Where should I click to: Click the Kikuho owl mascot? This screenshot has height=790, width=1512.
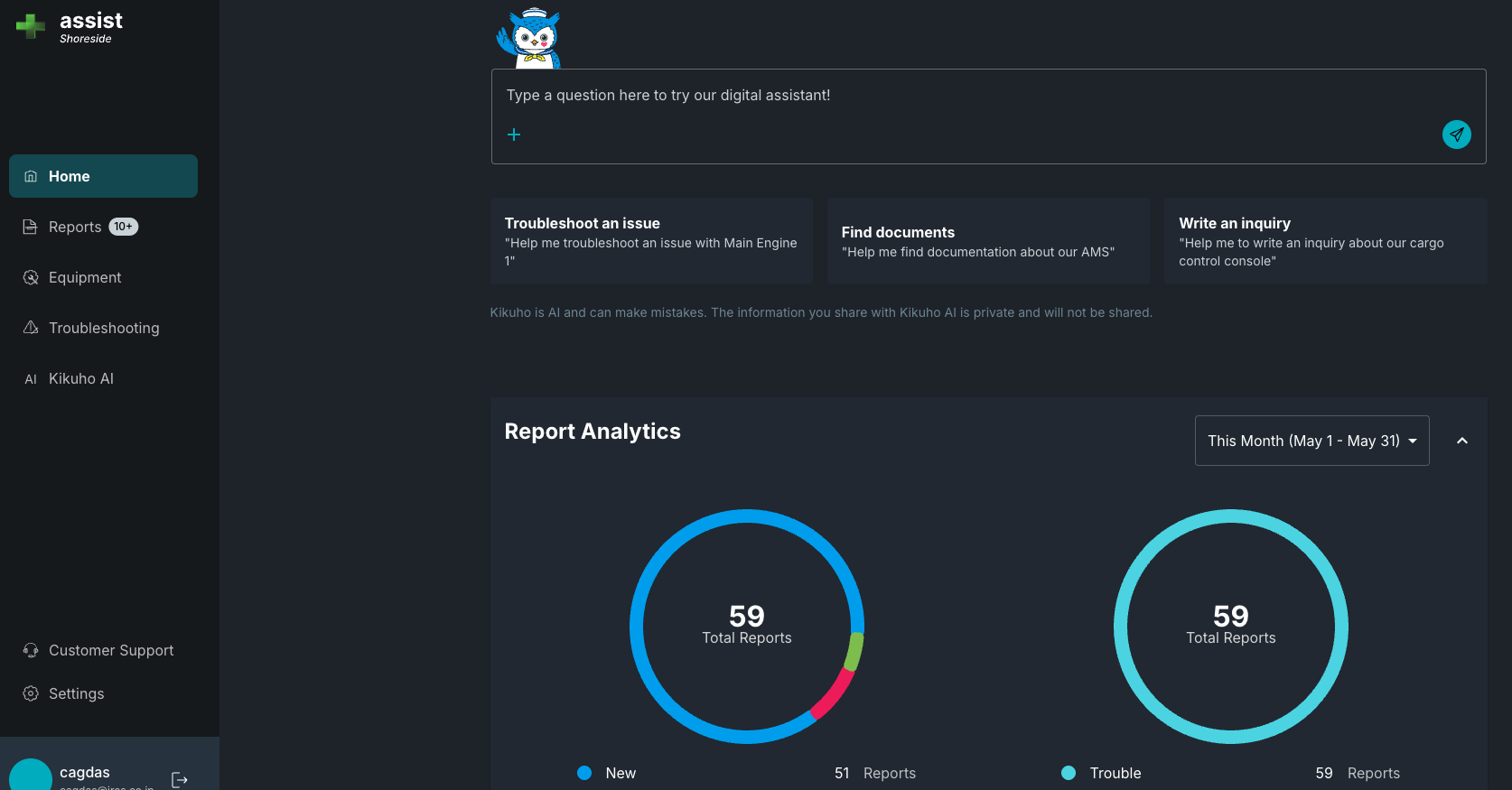pyautogui.click(x=529, y=38)
